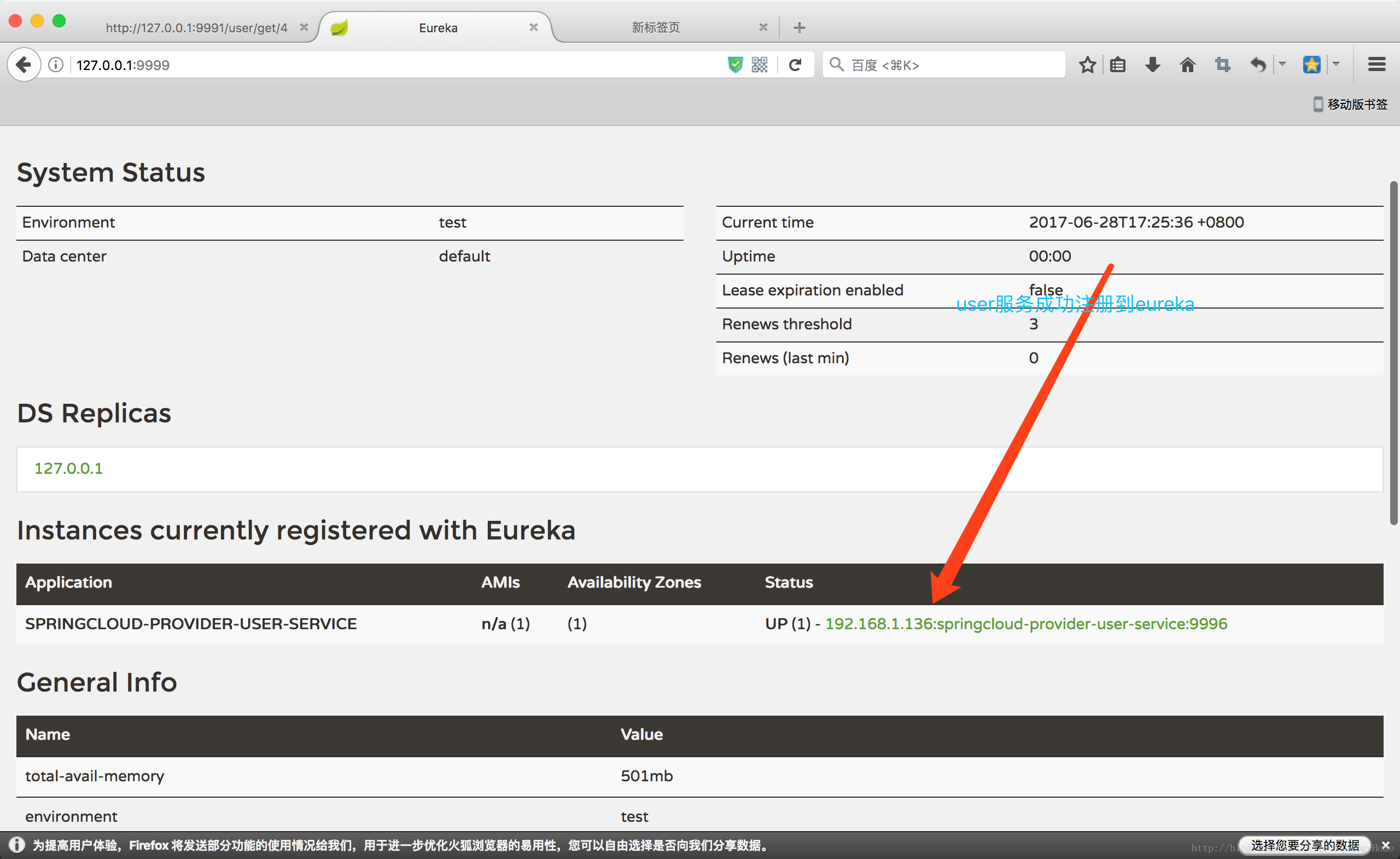
Task: Dismiss the Firefox data sharing notification
Action: click(x=1386, y=845)
